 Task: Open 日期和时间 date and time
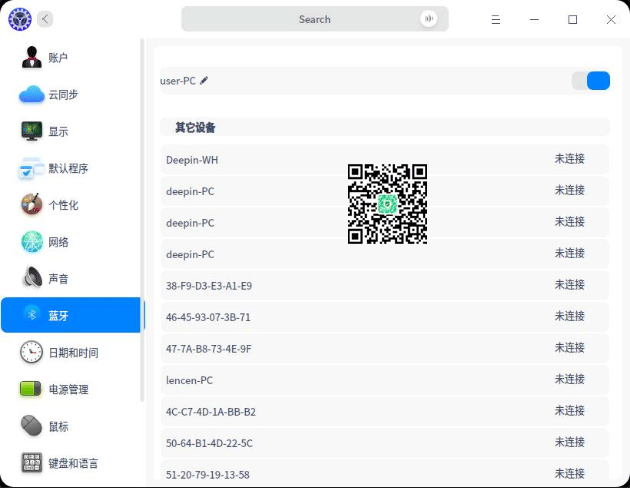coord(71,352)
